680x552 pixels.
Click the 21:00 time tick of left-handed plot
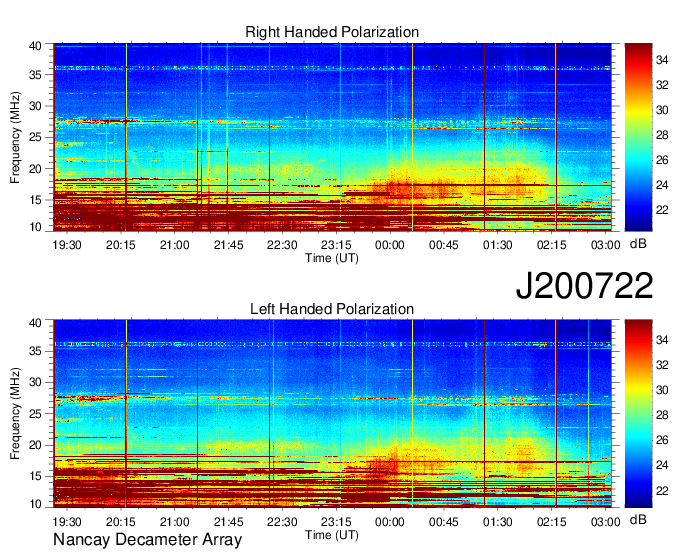pos(174,521)
